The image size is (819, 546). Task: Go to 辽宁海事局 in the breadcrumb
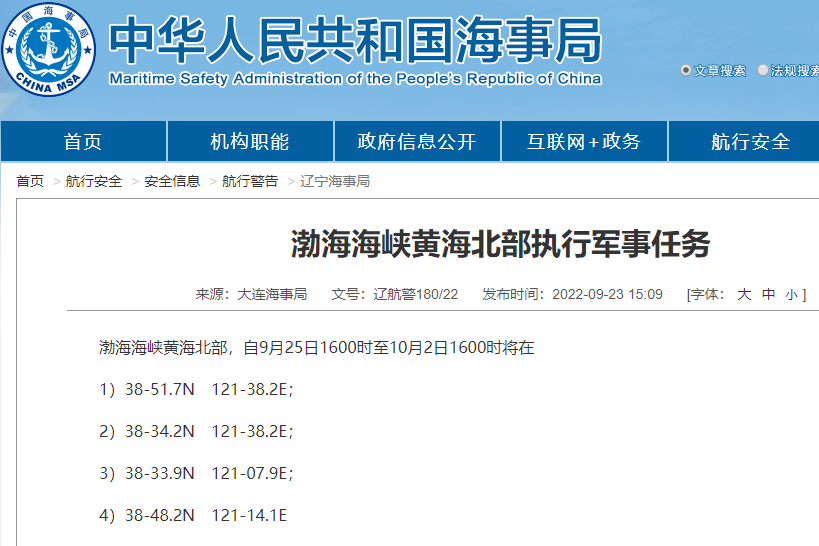(335, 181)
